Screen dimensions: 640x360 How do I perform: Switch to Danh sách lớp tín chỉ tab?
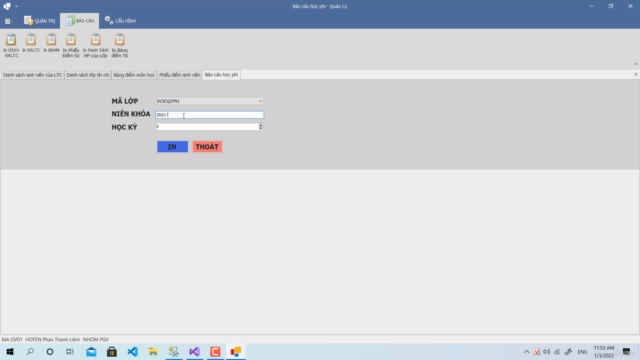(x=88, y=75)
